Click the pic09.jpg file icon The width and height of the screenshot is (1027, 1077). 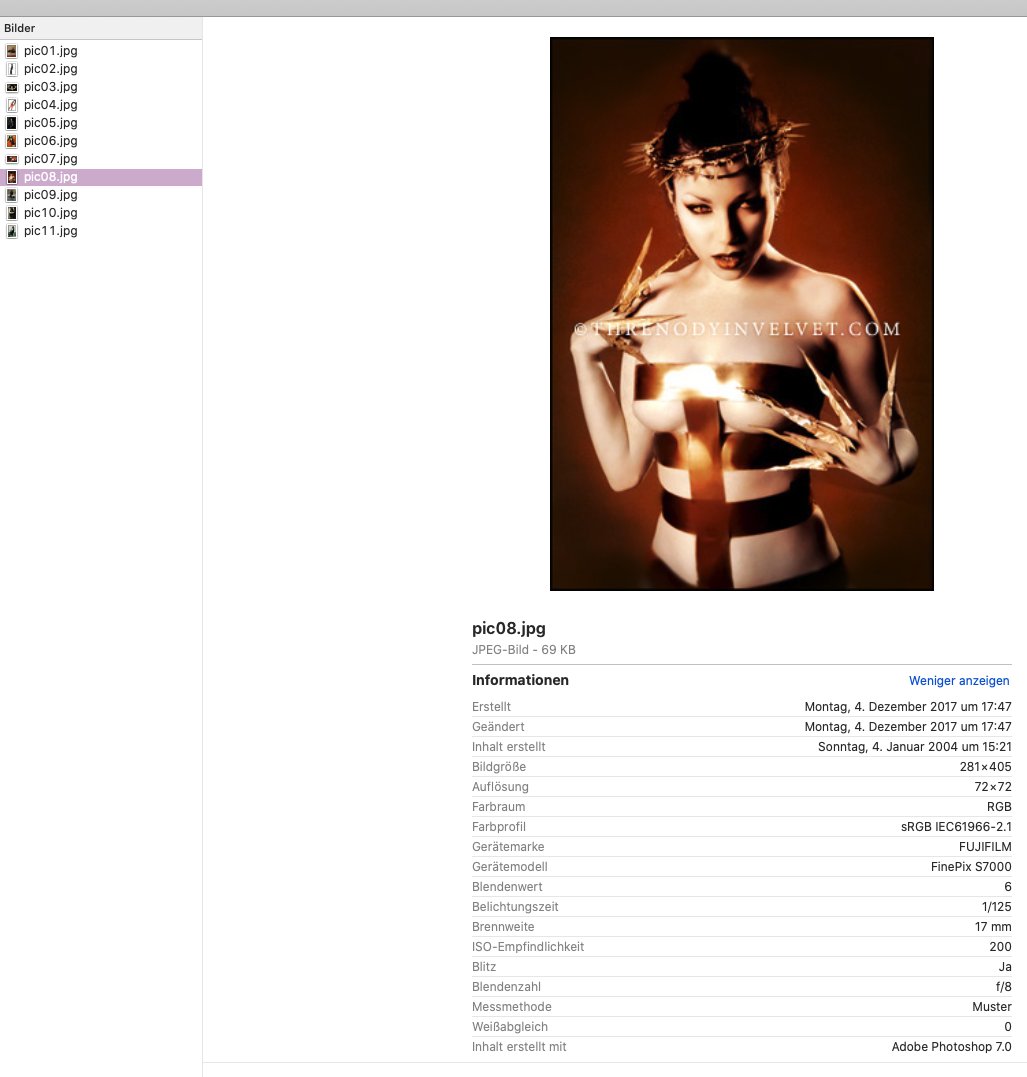point(12,195)
